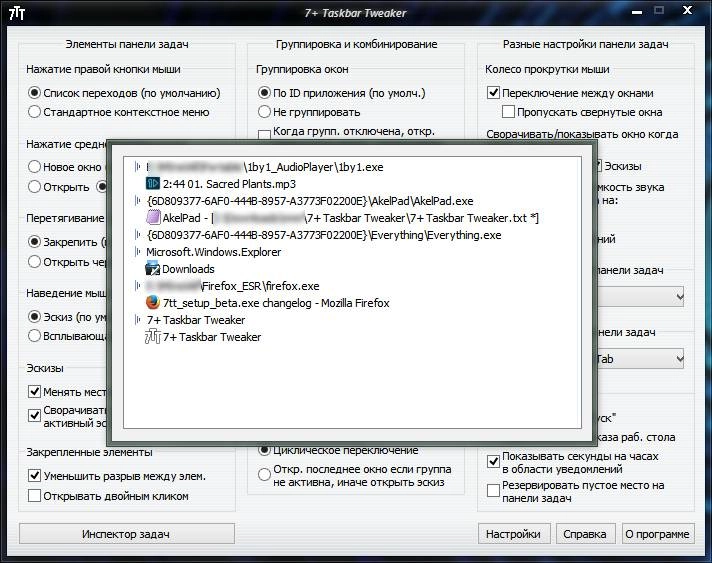Click the 1by1 player icon beside Sacred Plants.mp3
The height and width of the screenshot is (563, 712).
[x=153, y=183]
